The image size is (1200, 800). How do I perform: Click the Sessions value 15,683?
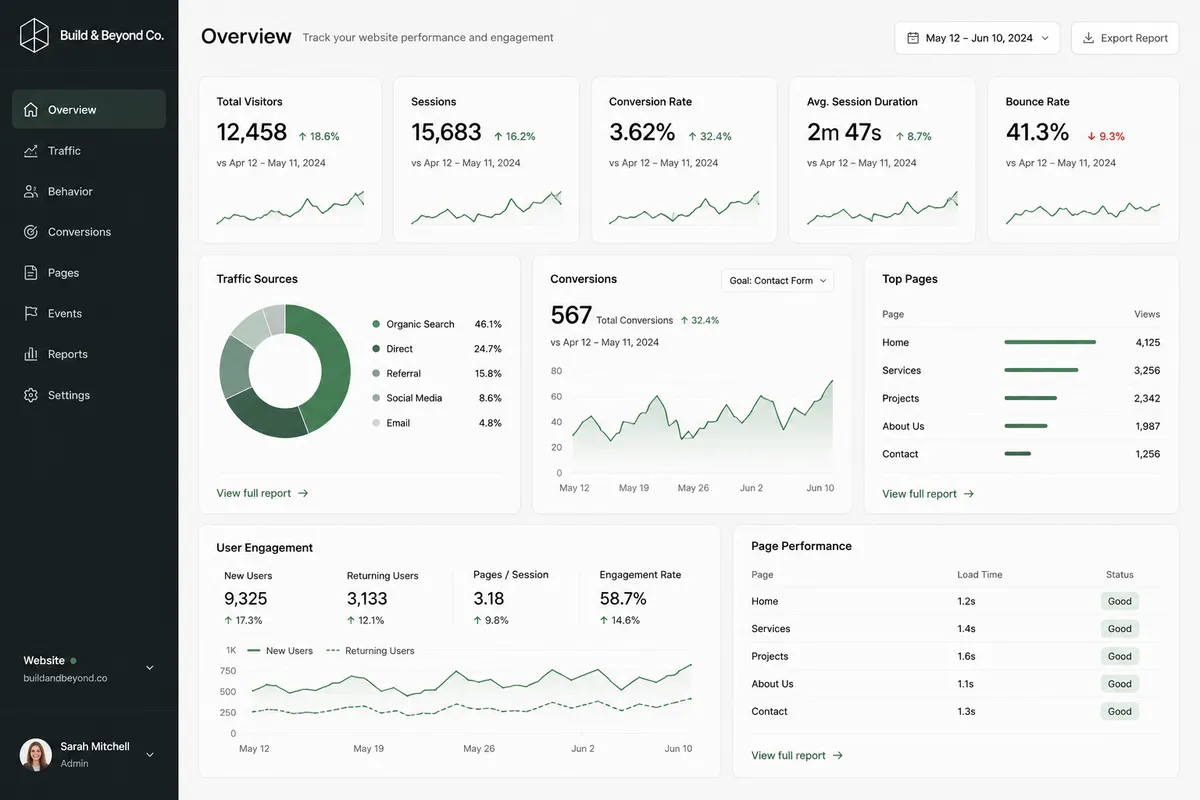(x=446, y=132)
